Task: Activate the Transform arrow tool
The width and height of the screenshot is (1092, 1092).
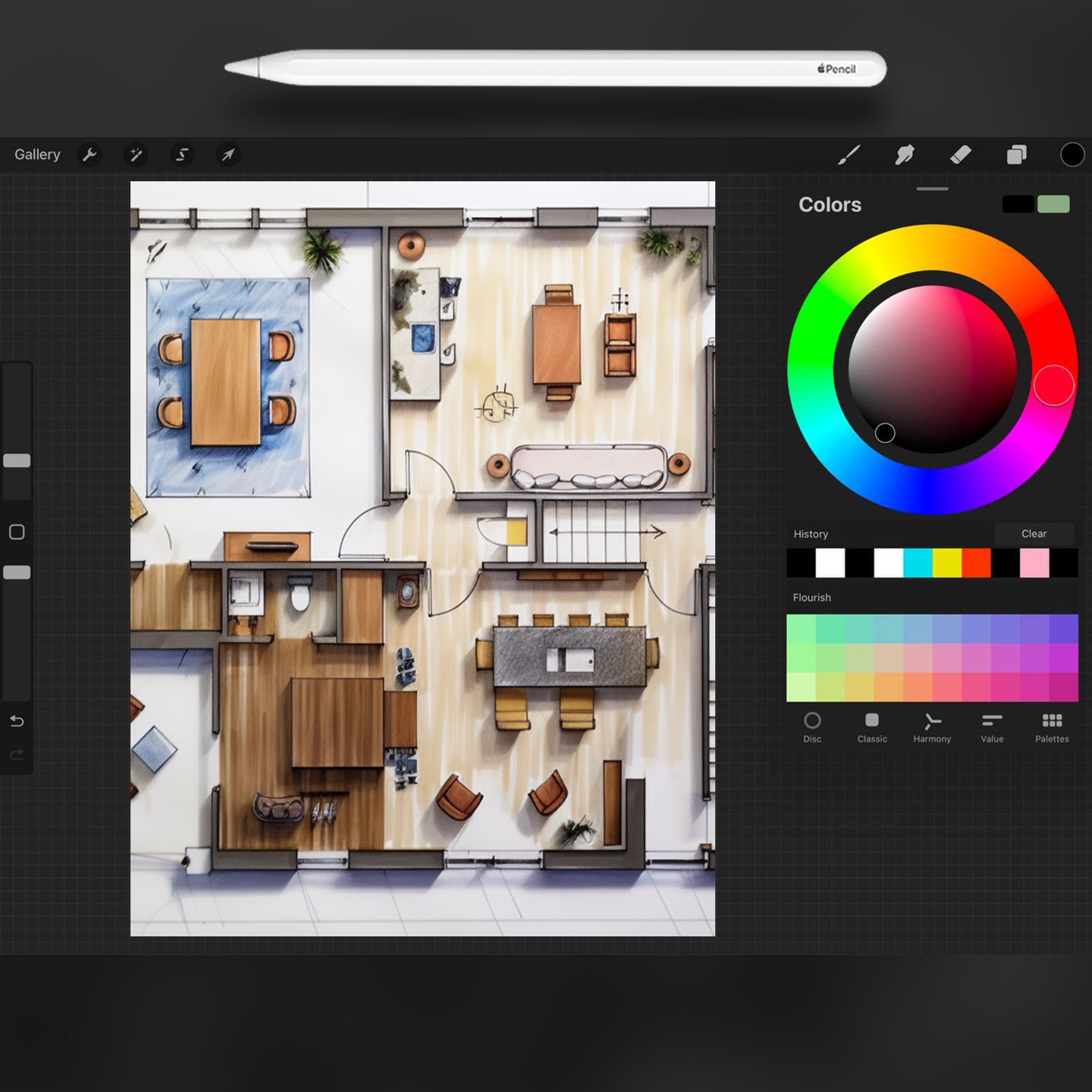Action: click(228, 155)
